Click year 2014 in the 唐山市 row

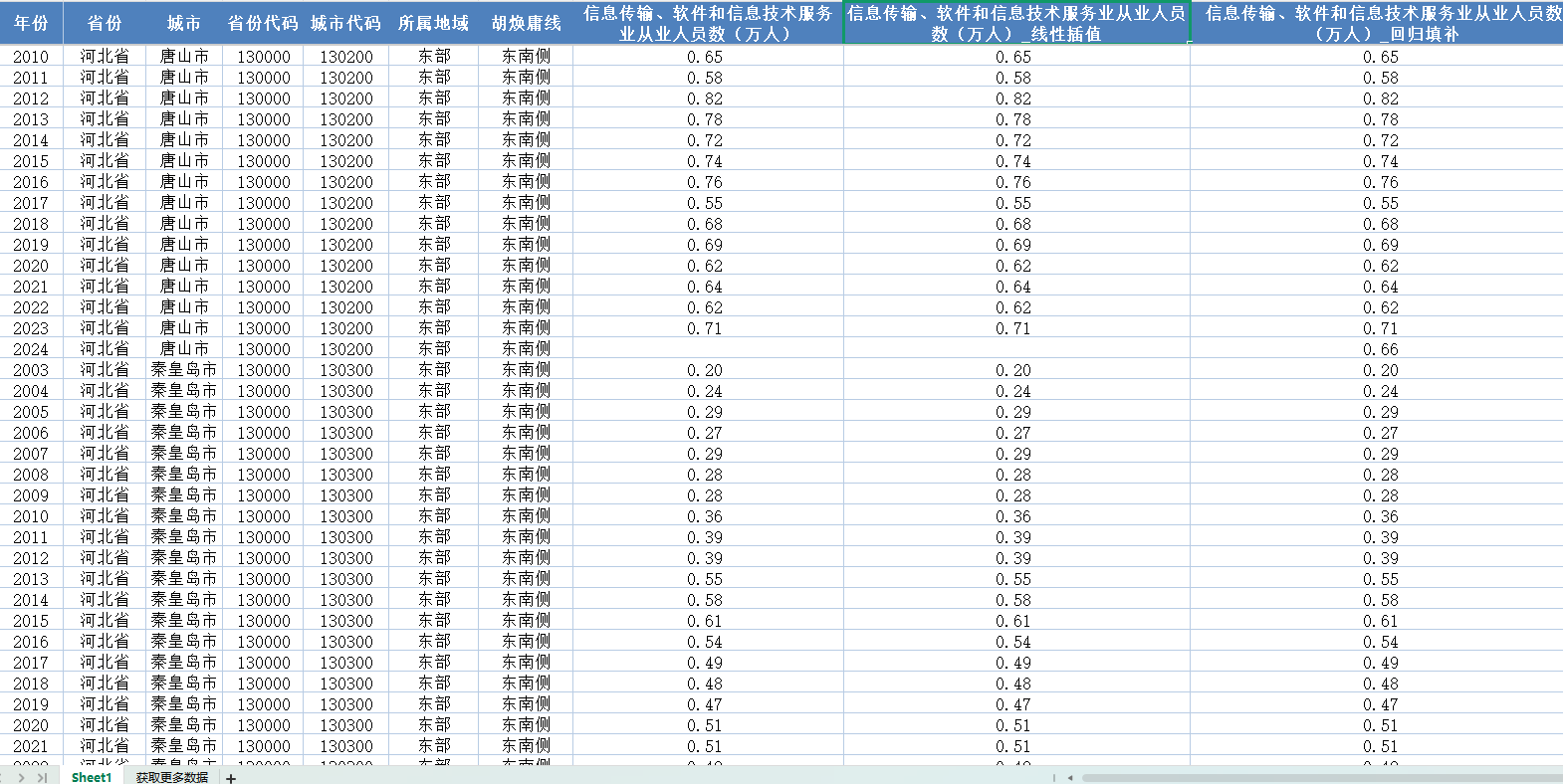(31, 140)
